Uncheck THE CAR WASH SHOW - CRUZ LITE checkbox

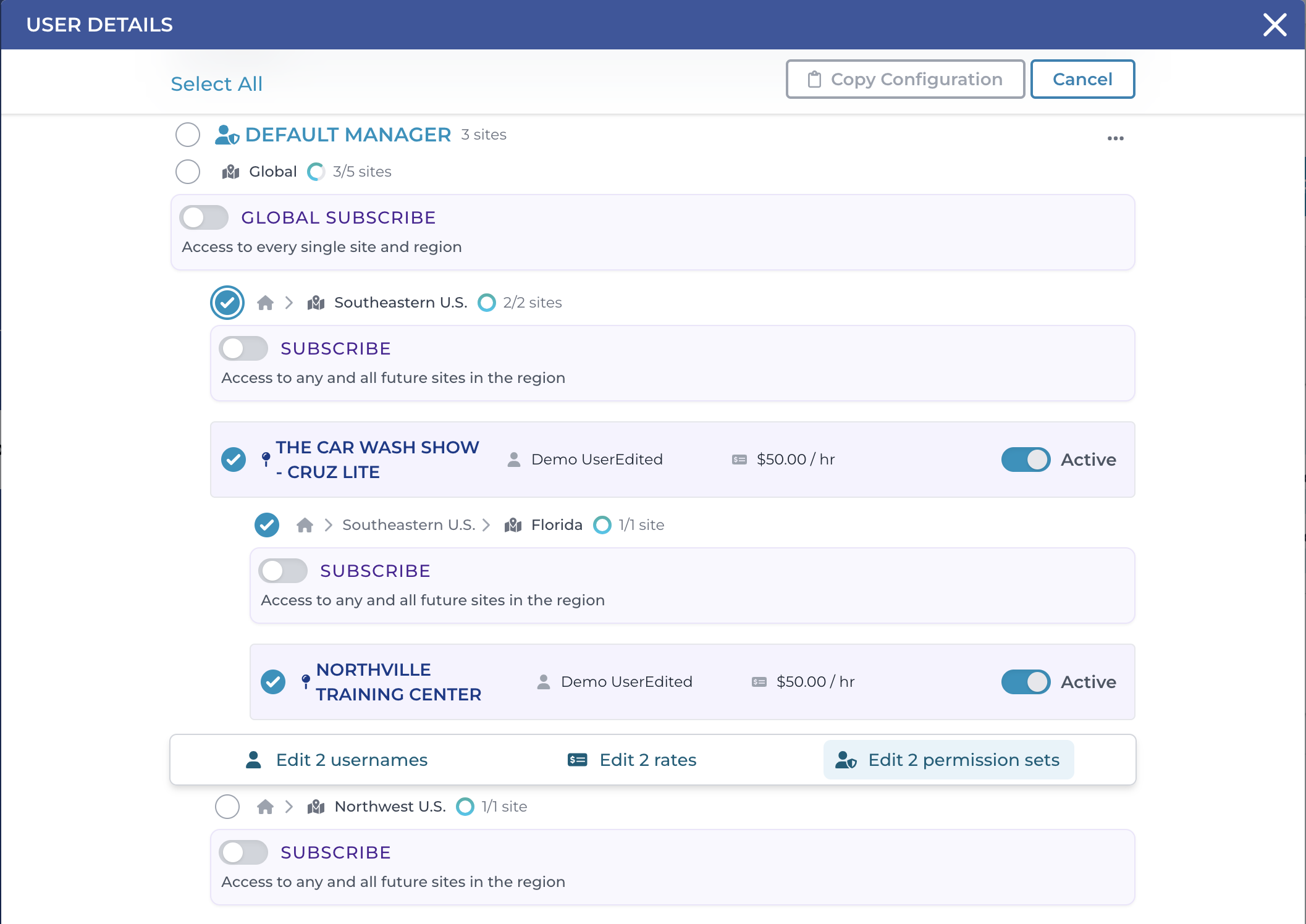pyautogui.click(x=233, y=460)
